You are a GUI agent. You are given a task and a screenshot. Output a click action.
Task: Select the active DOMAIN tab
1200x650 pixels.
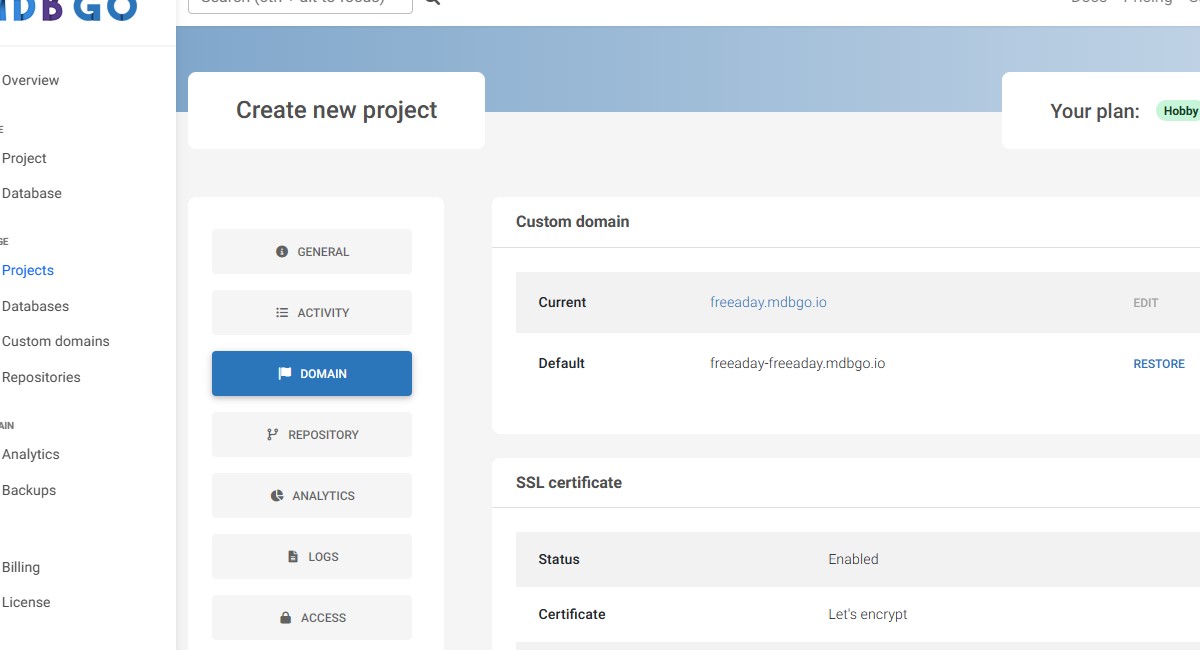tap(312, 374)
